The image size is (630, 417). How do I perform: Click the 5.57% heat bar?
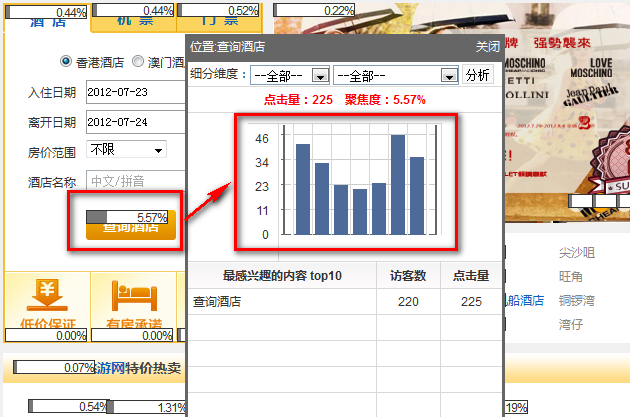(127, 217)
